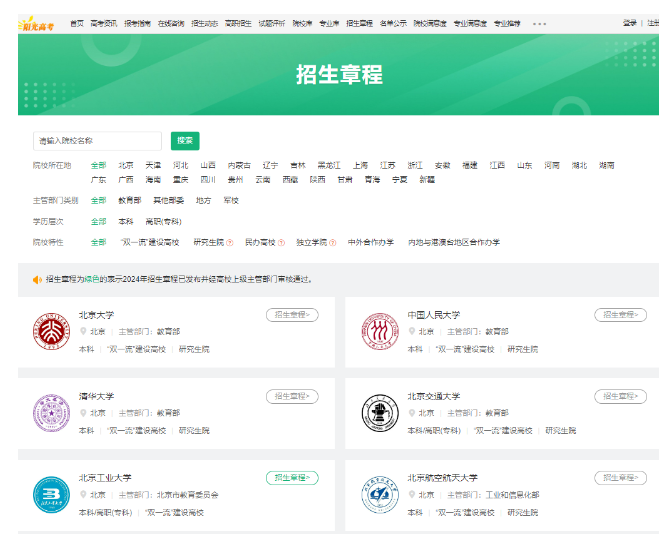Select 中外合作办学 in 院校特性 filter
Screen dimensions: 667x534
tap(371, 243)
